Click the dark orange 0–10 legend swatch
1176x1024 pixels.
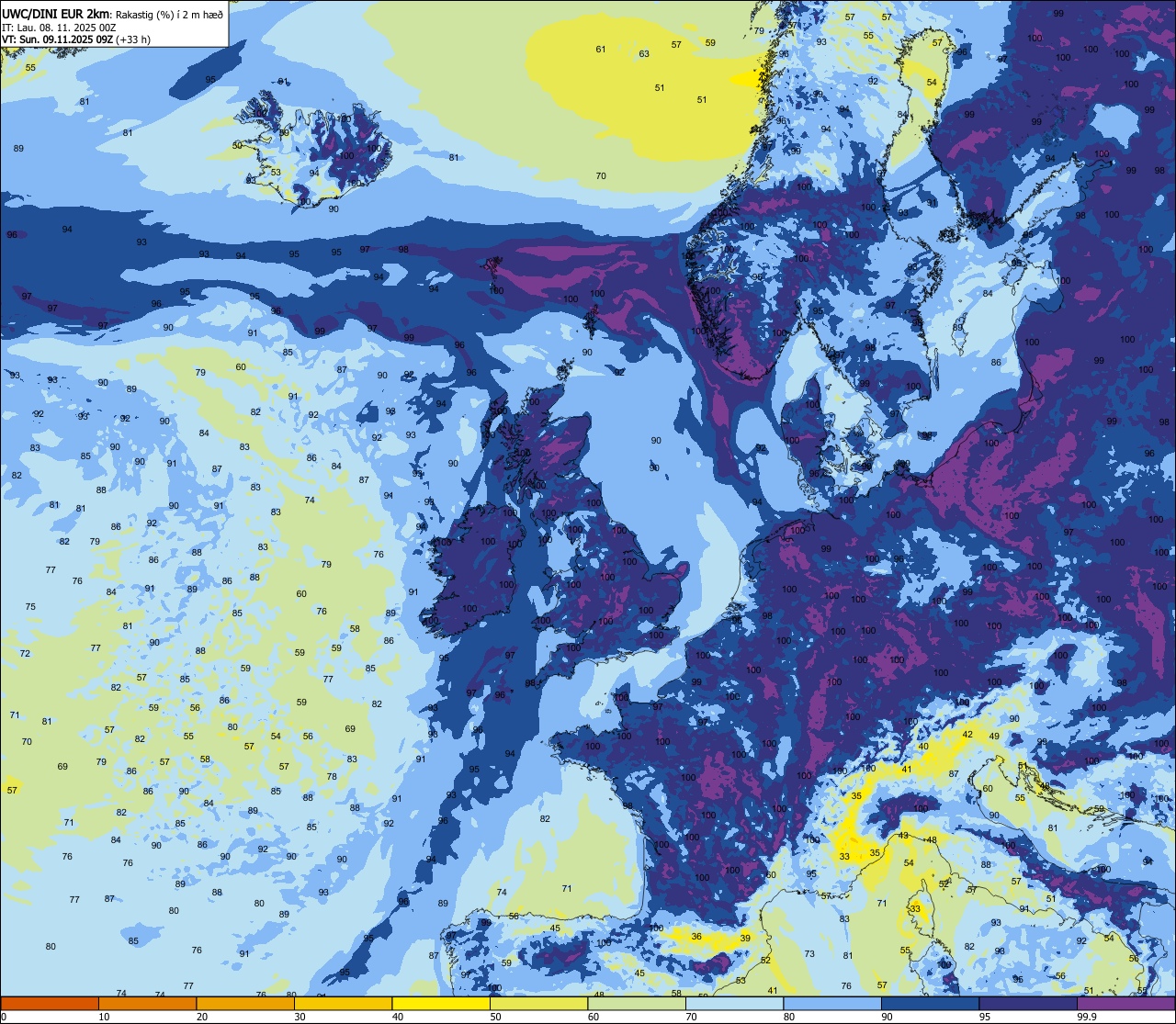tap(50, 1003)
